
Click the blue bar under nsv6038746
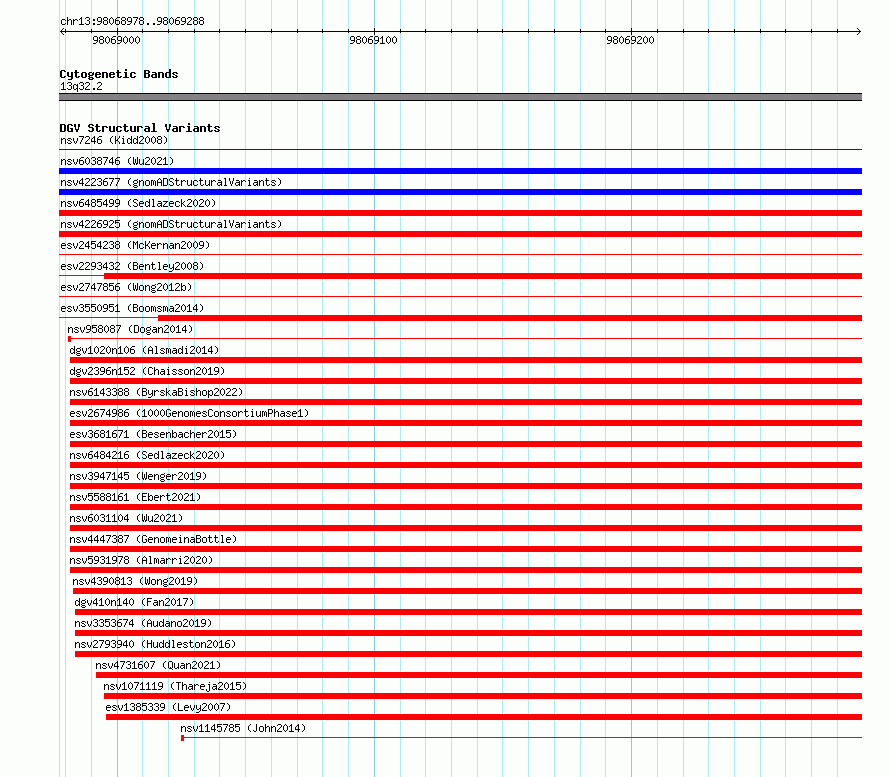[460, 171]
